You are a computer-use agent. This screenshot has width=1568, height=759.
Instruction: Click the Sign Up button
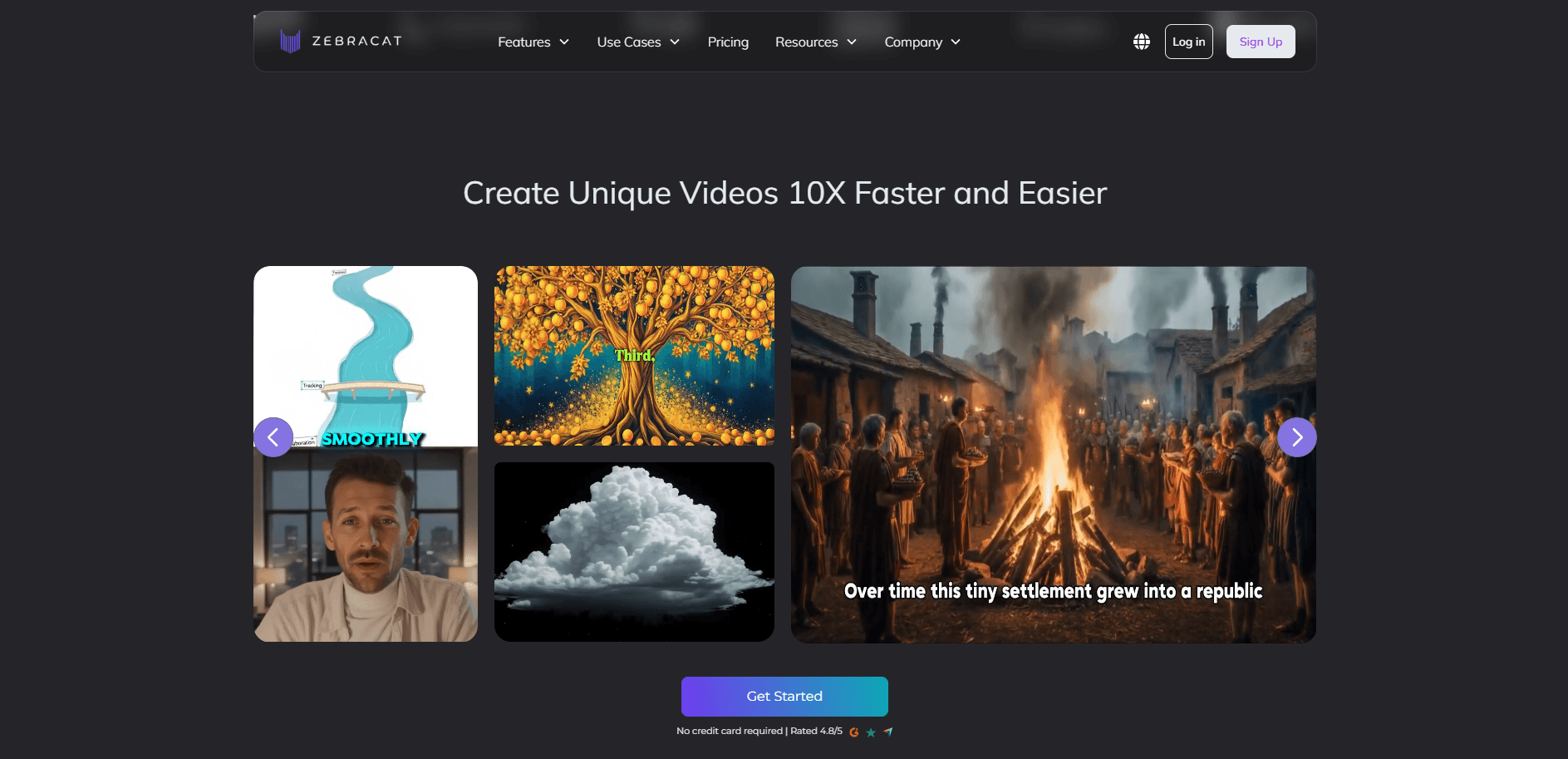tap(1261, 42)
